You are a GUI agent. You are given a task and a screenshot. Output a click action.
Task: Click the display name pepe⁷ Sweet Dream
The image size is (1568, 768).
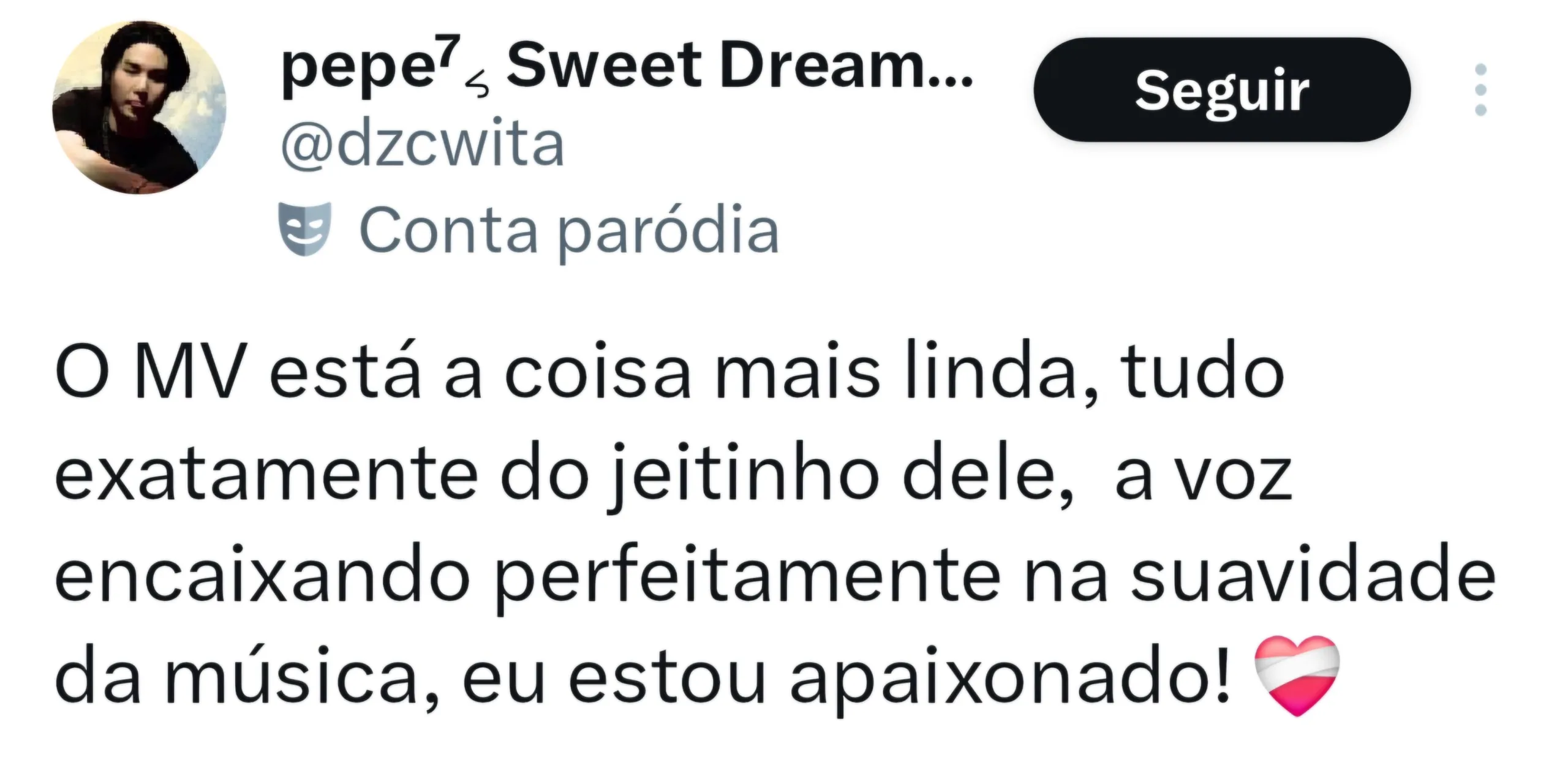627,67
